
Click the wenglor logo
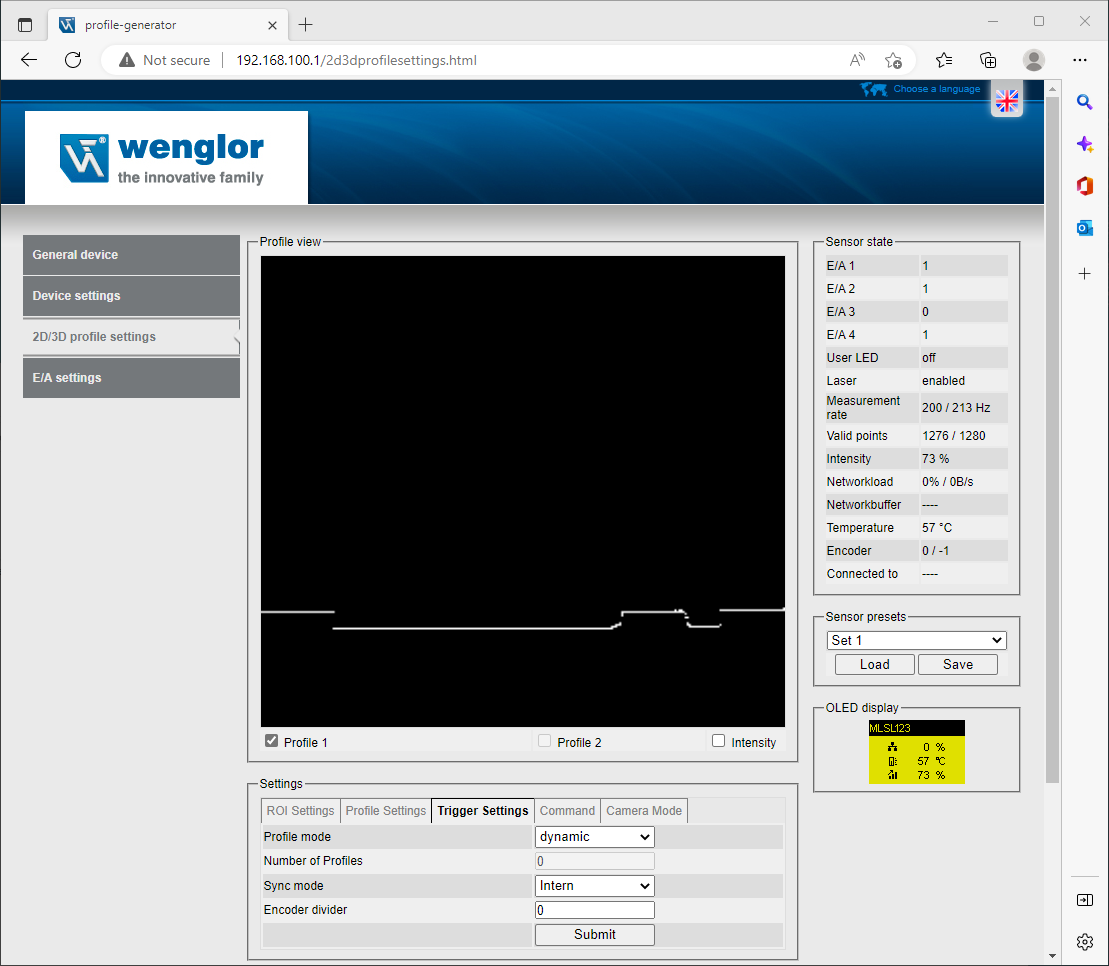coord(166,158)
